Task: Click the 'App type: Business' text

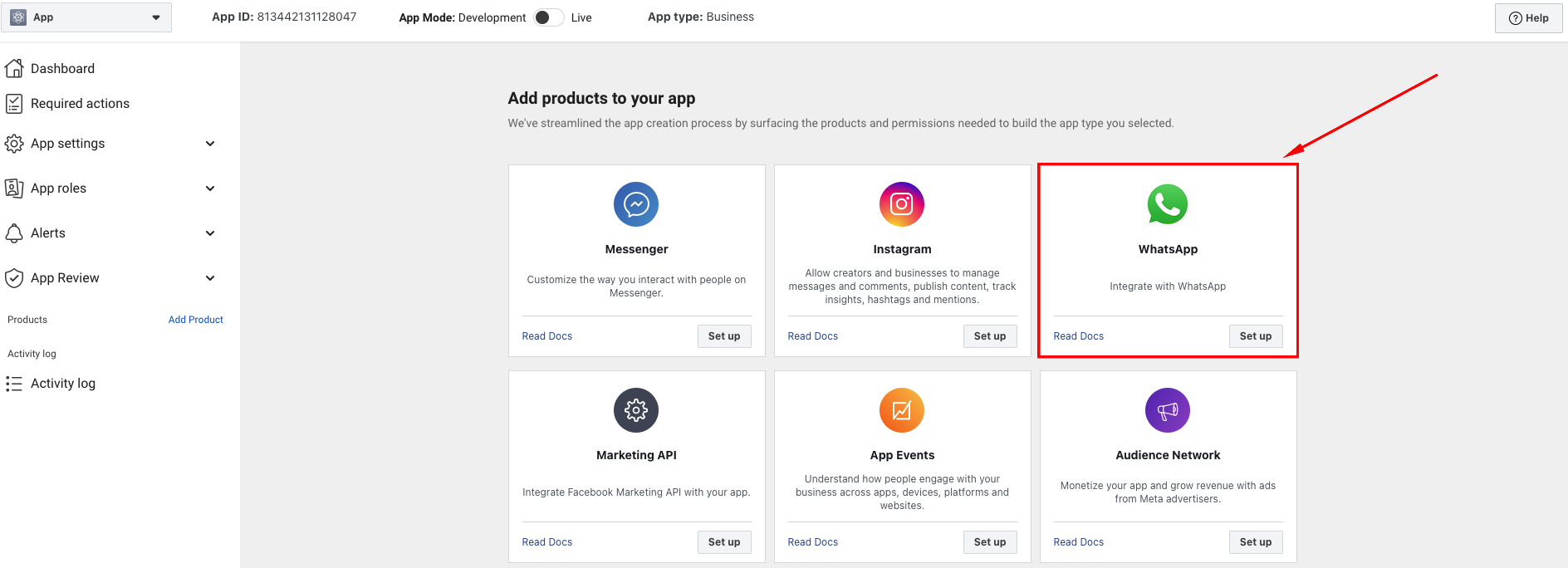Action: [701, 17]
